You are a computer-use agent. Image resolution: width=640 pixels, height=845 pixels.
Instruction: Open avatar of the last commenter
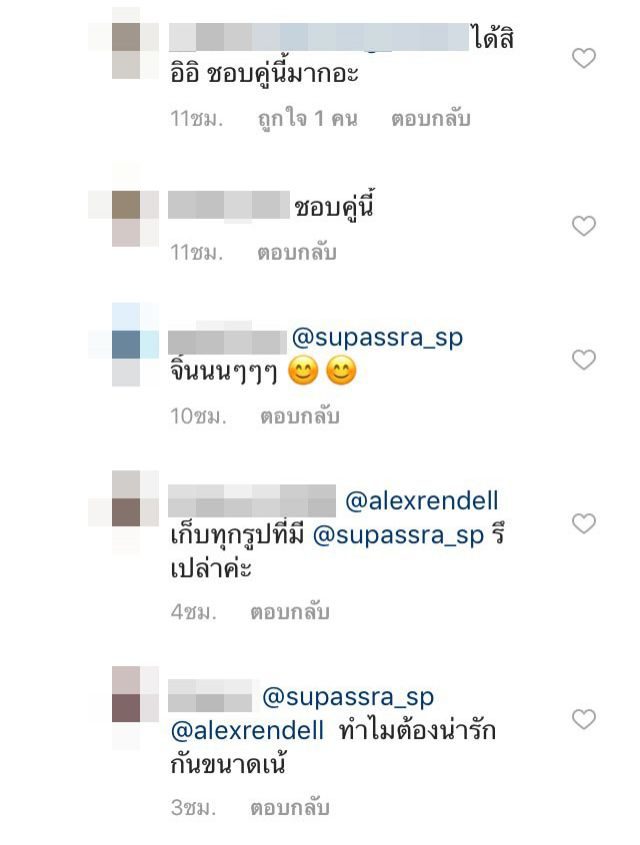126,708
